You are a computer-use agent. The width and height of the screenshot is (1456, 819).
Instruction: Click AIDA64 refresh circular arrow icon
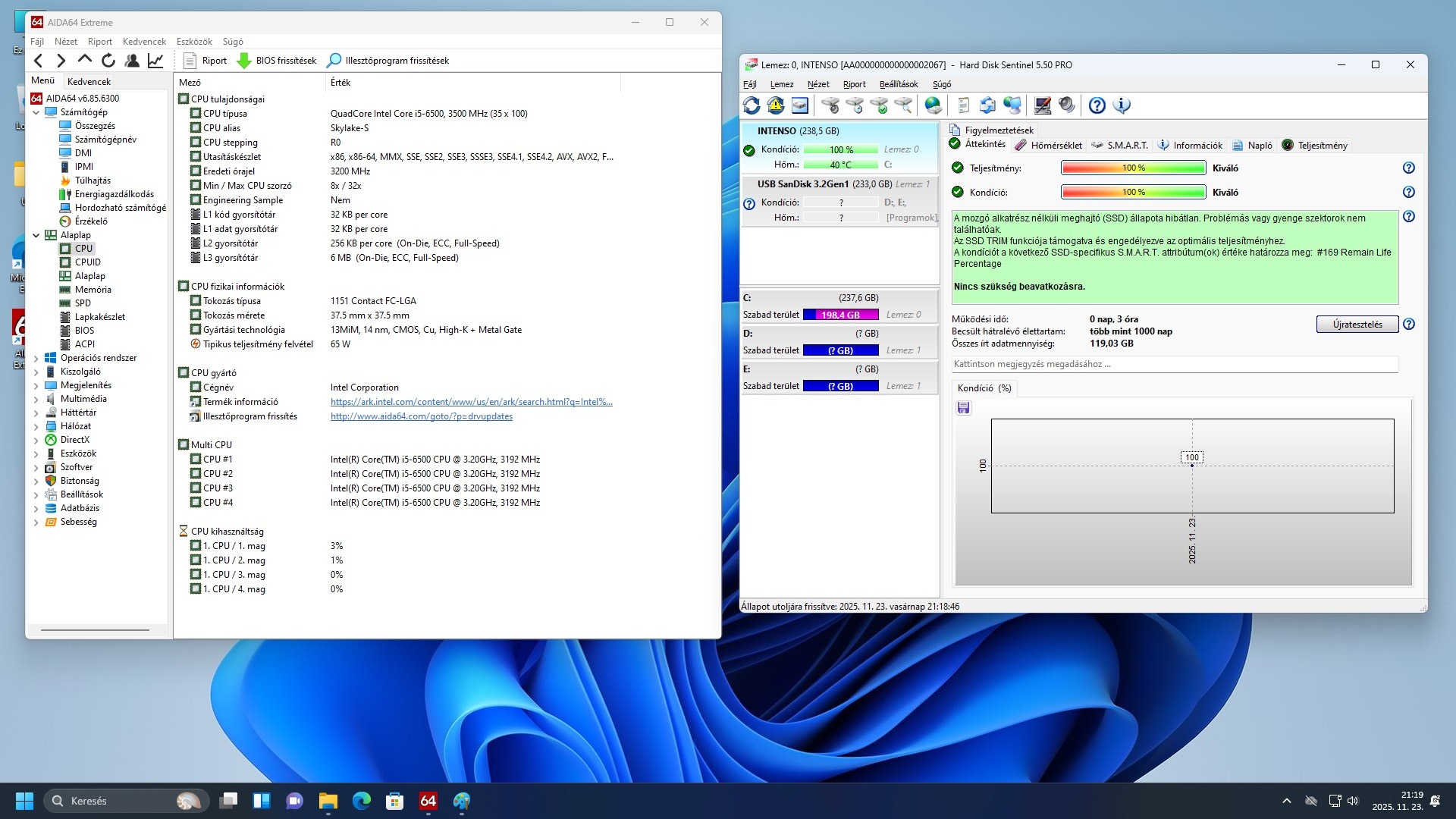[x=108, y=61]
